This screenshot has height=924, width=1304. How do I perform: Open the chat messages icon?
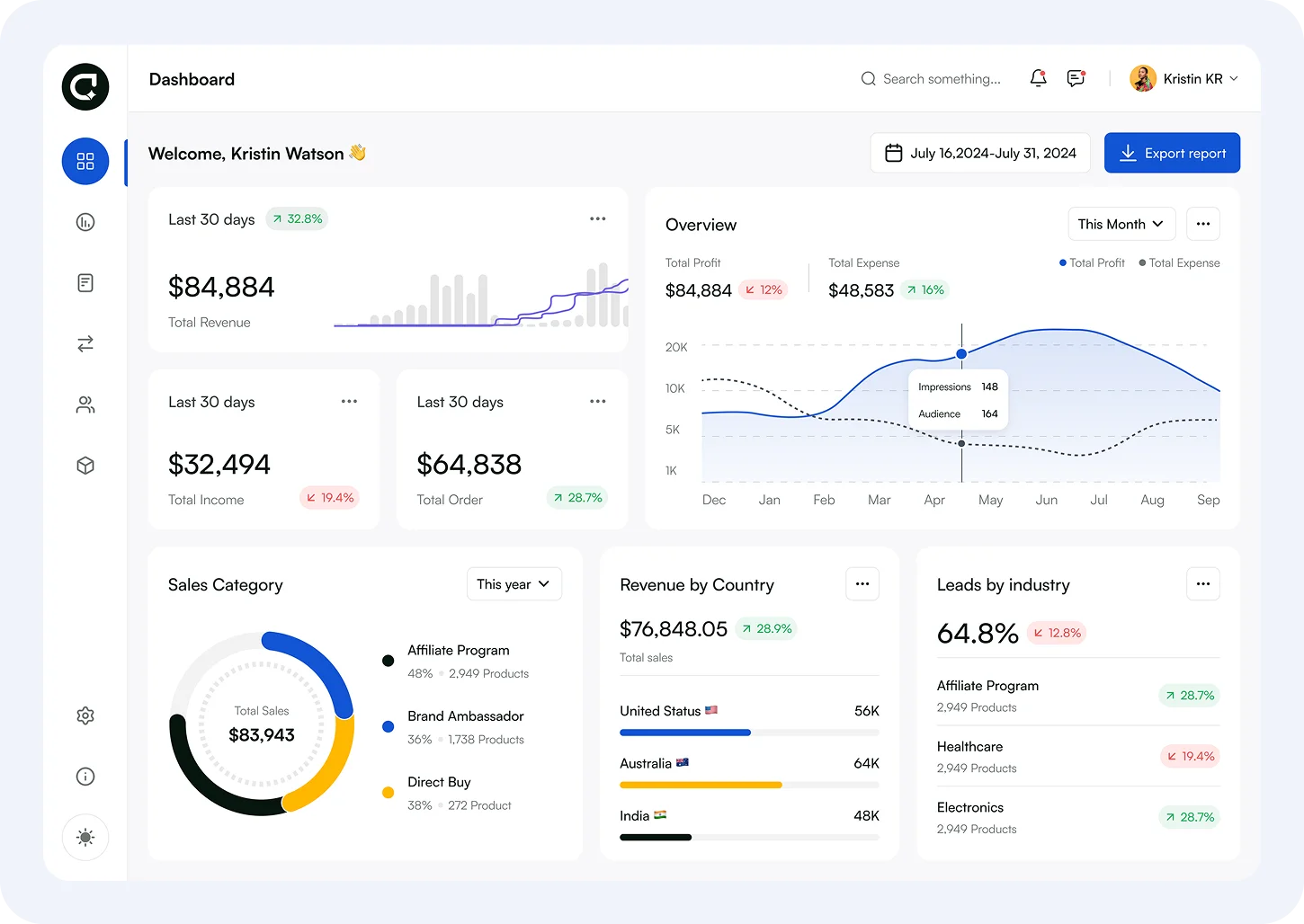pos(1076,79)
